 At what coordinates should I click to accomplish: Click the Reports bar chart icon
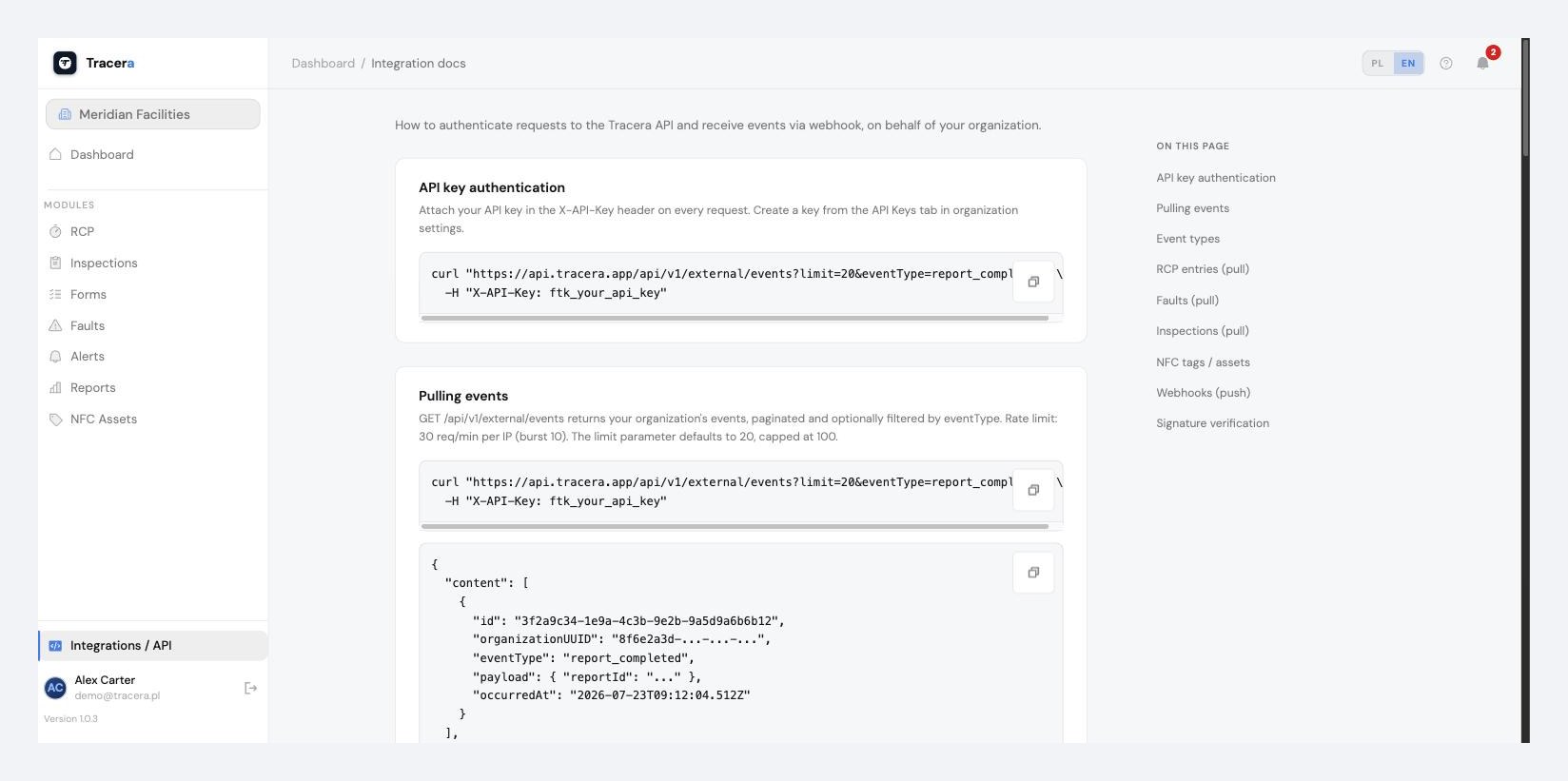55,388
